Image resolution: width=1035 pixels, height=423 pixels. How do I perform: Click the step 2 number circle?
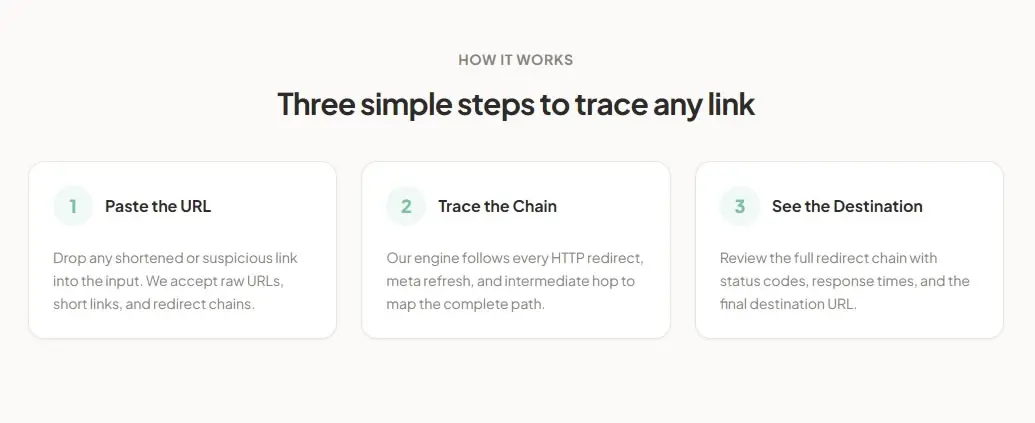[406, 207]
